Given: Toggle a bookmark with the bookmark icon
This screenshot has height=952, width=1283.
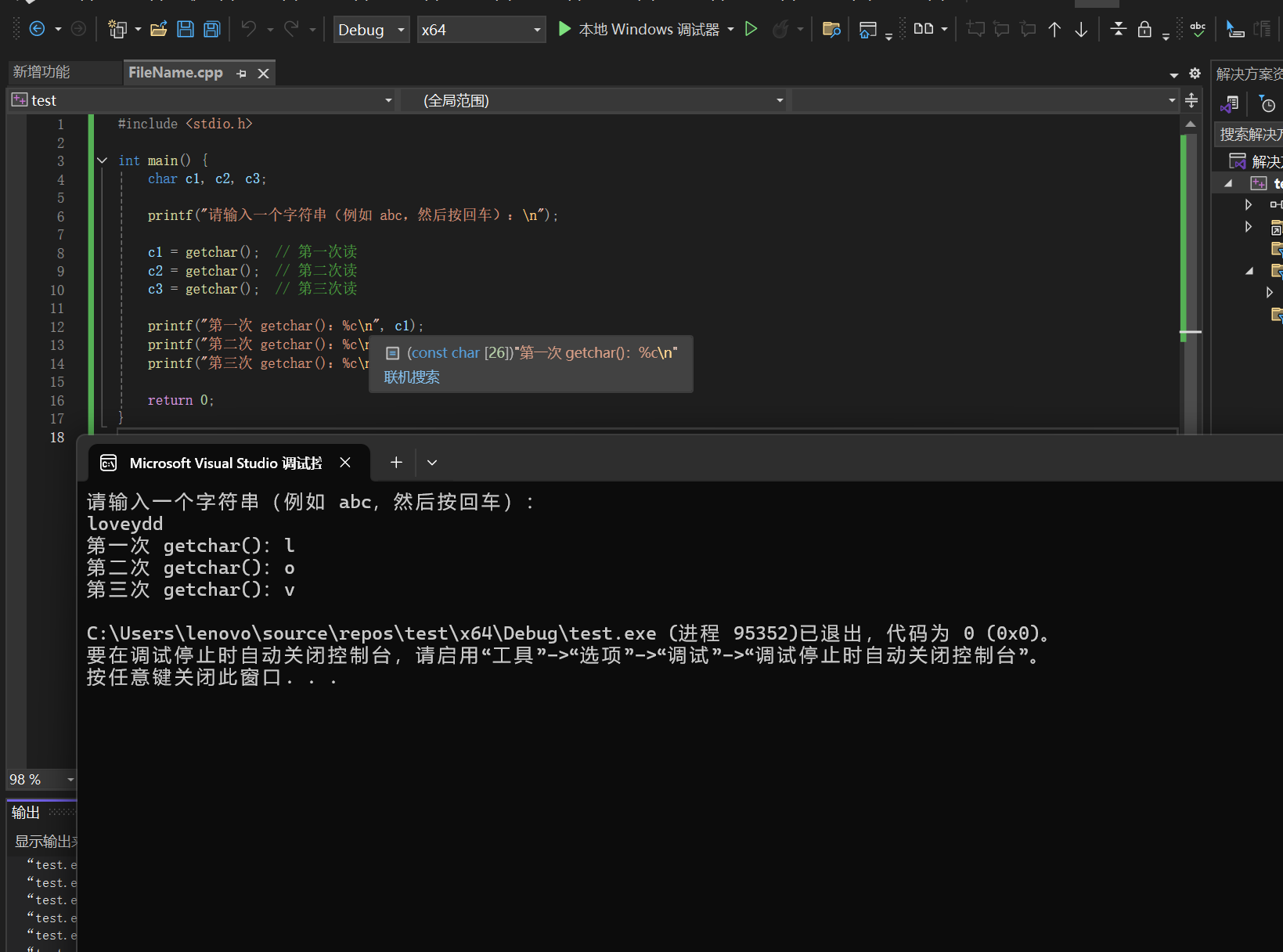Looking at the screenshot, I should (x=975, y=29).
